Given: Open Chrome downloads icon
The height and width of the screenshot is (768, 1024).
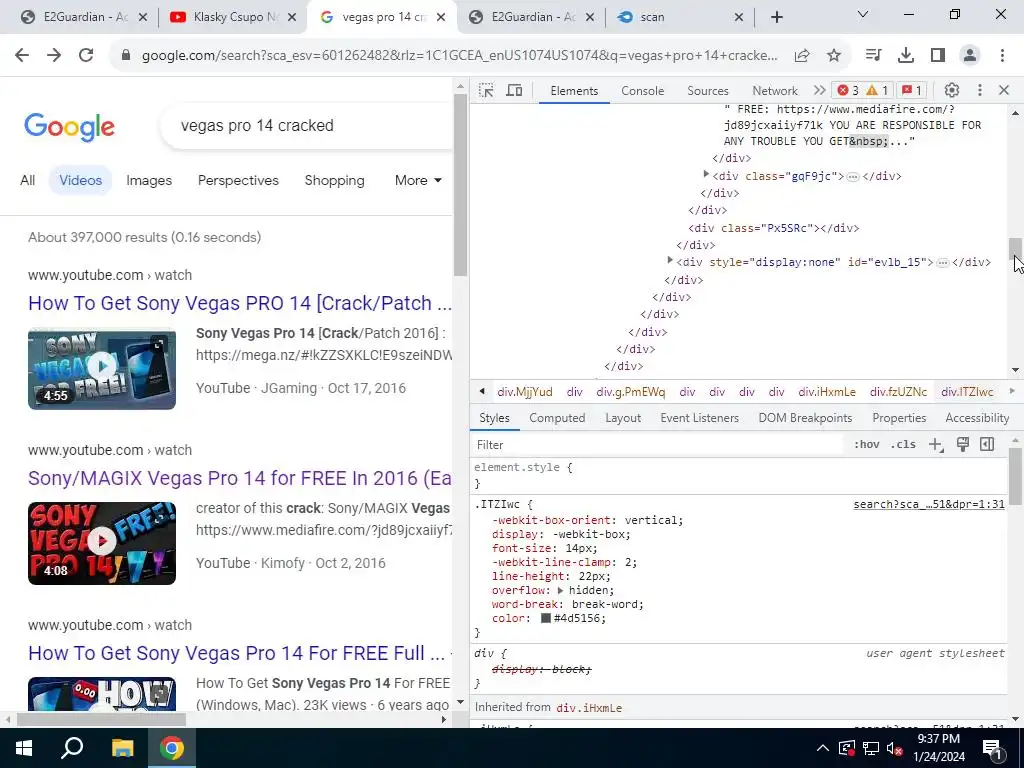Looking at the screenshot, I should [905, 56].
